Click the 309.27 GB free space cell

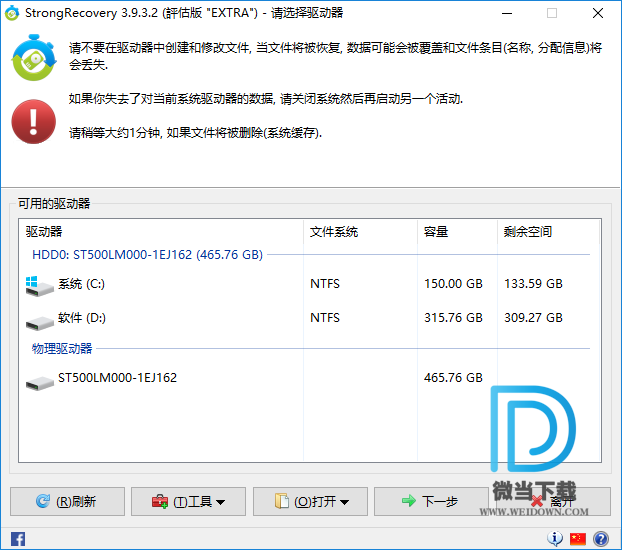tap(533, 318)
